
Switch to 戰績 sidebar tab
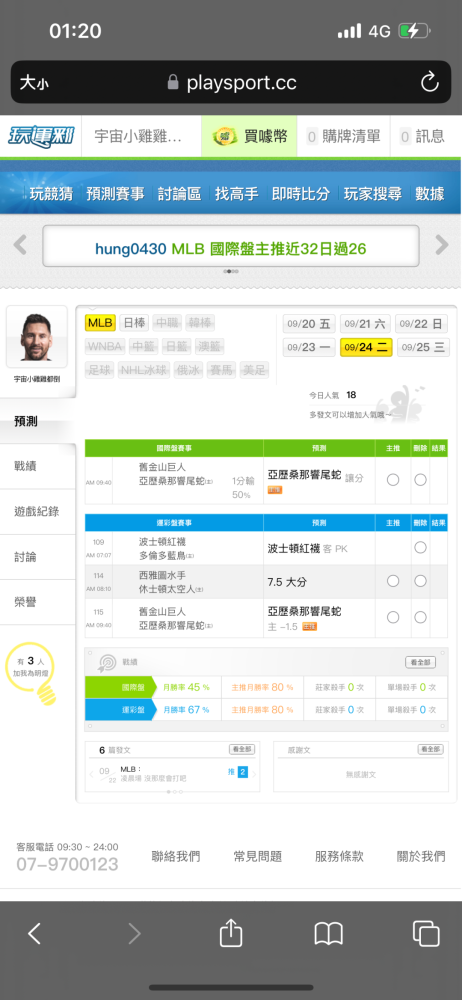(x=38, y=466)
